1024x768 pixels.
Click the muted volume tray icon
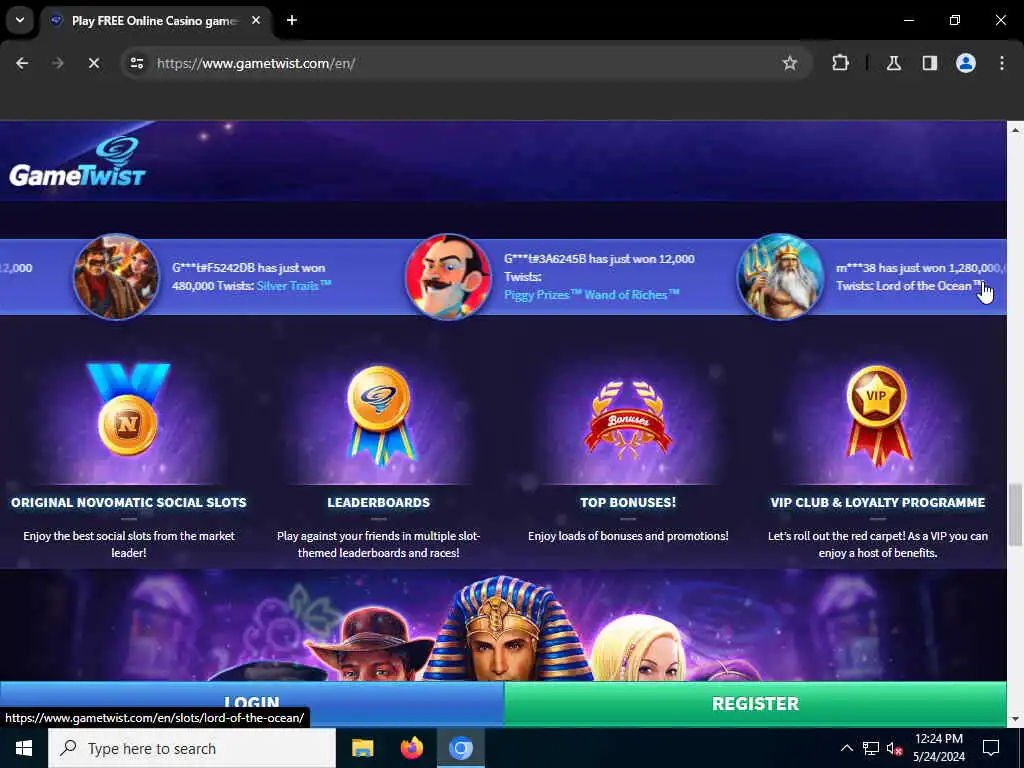[894, 748]
